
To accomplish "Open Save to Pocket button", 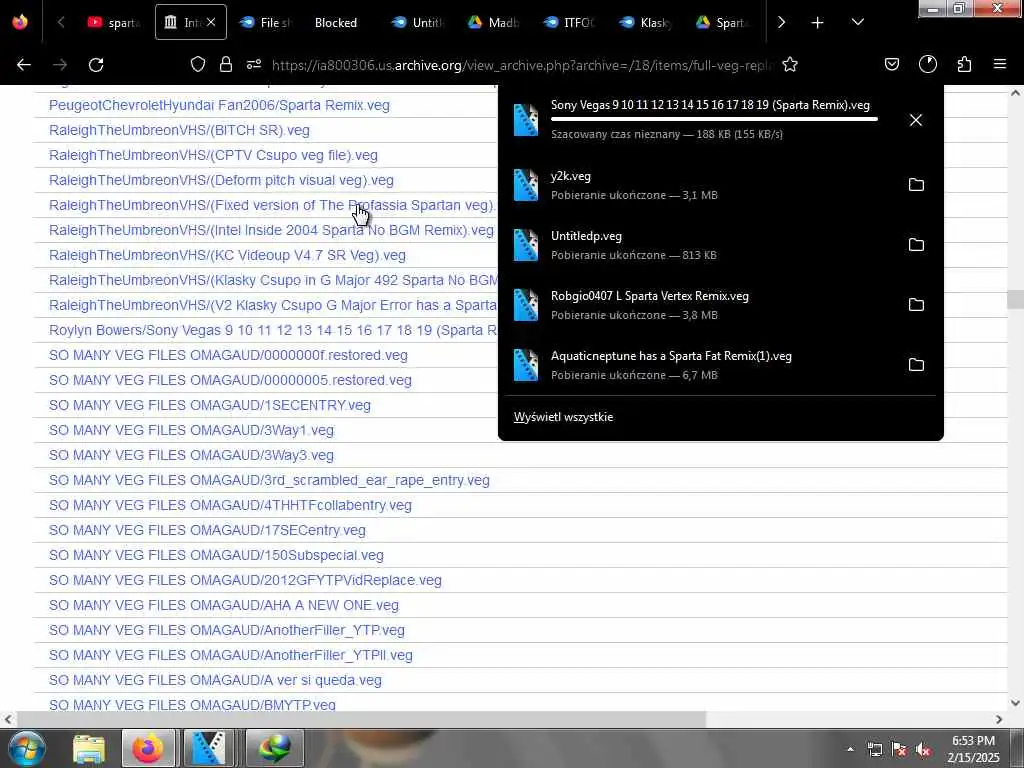I will (892, 64).
